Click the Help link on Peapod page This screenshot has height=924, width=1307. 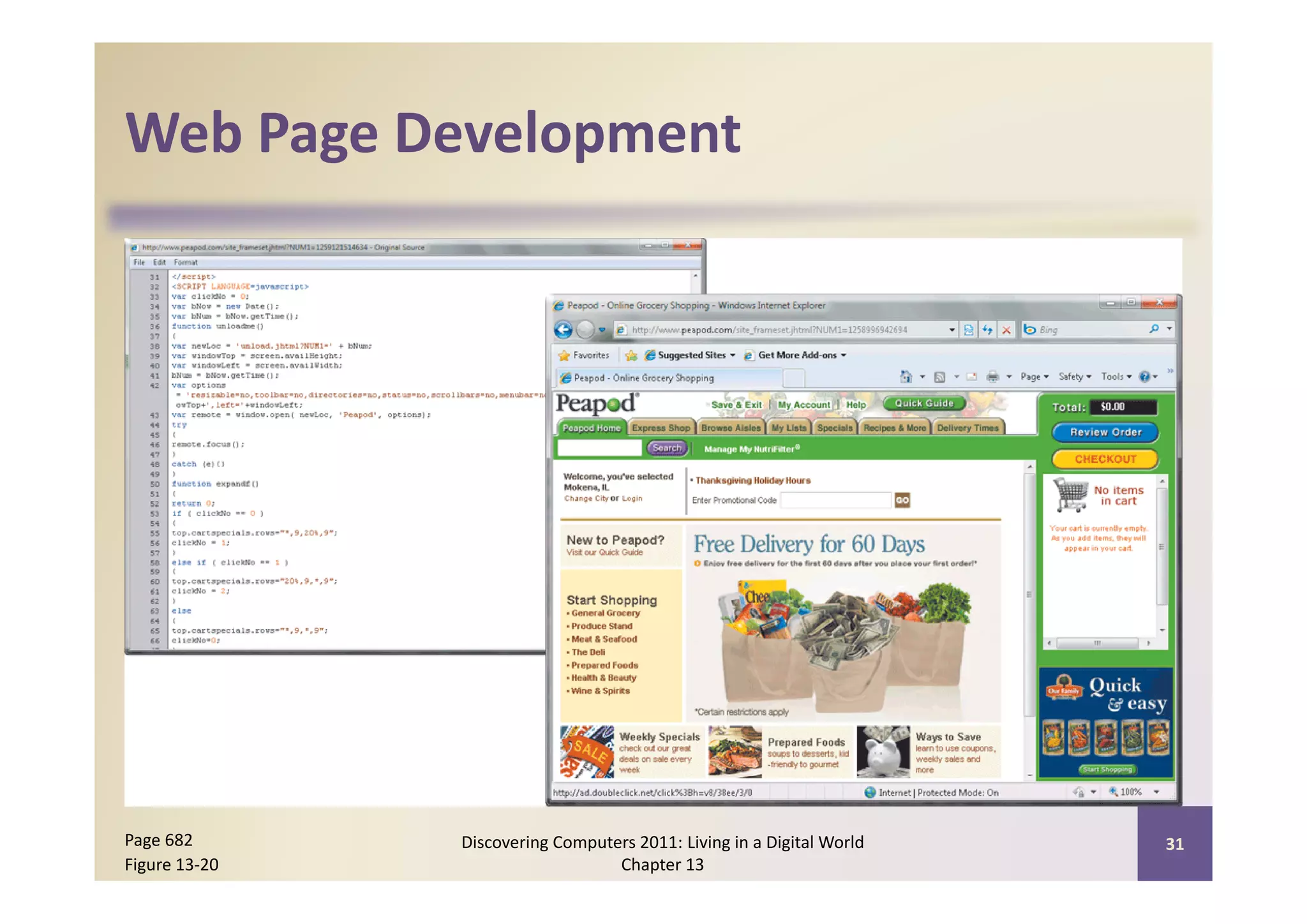tap(856, 405)
